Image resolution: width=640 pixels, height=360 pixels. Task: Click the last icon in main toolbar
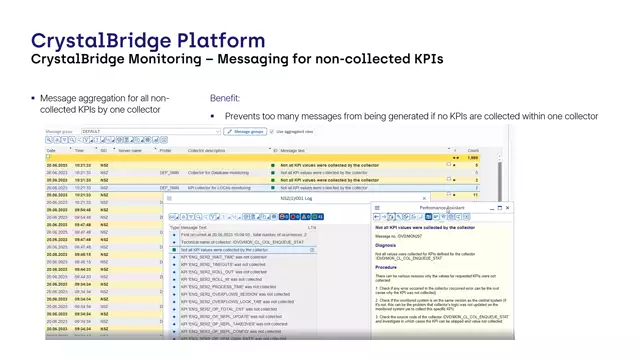coord(164,140)
